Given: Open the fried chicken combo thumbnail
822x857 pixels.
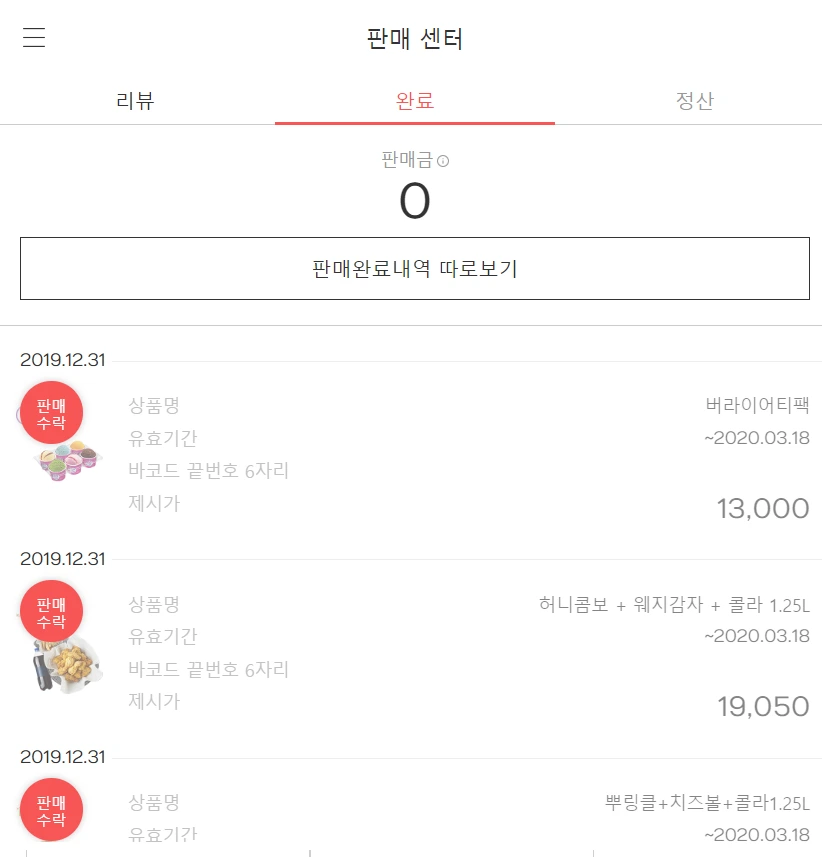Looking at the screenshot, I should click(67, 665).
